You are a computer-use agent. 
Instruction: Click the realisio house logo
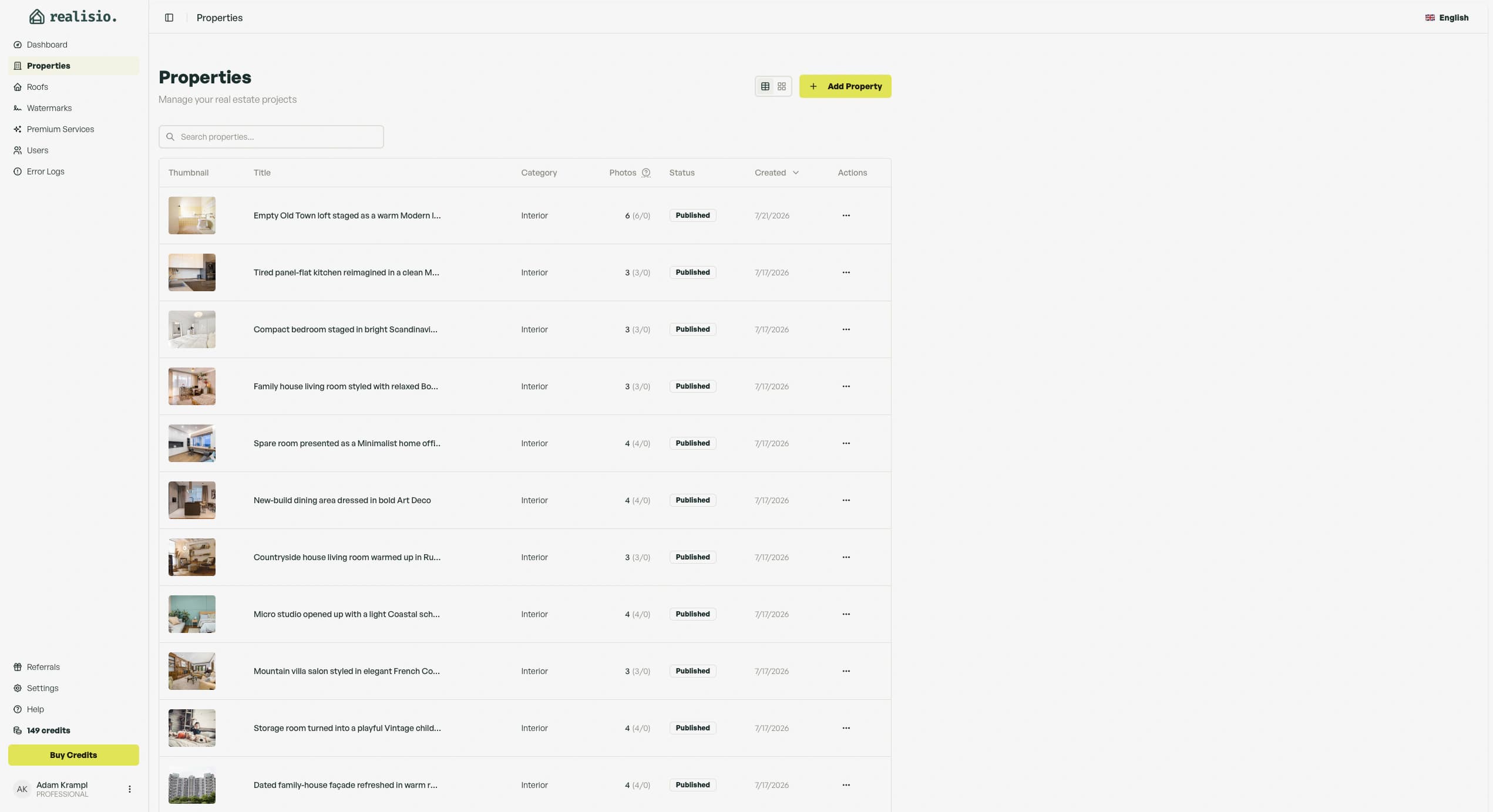[x=37, y=16]
